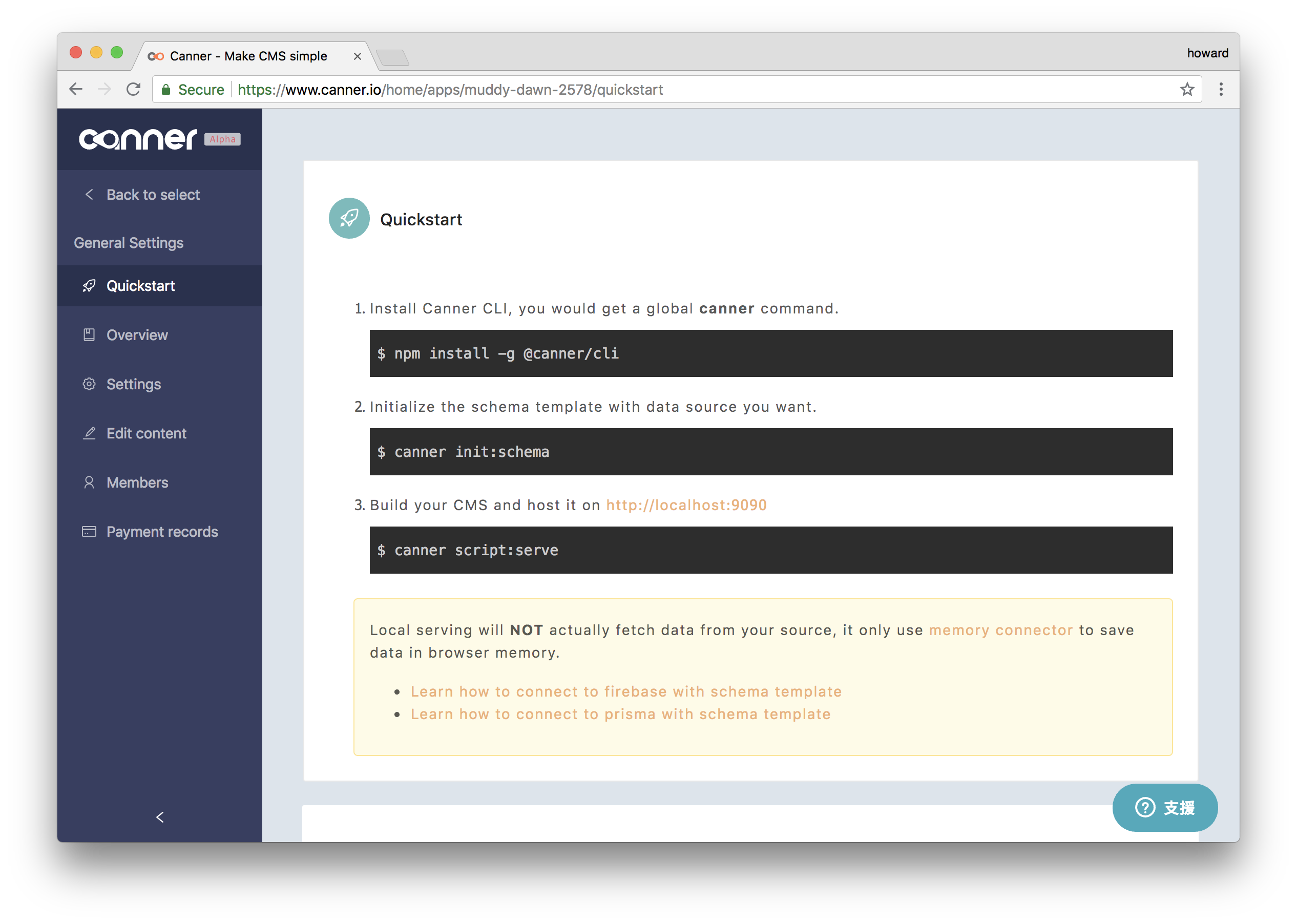
Task: Click the Quickstart rocket icon in sidebar
Action: point(89,286)
